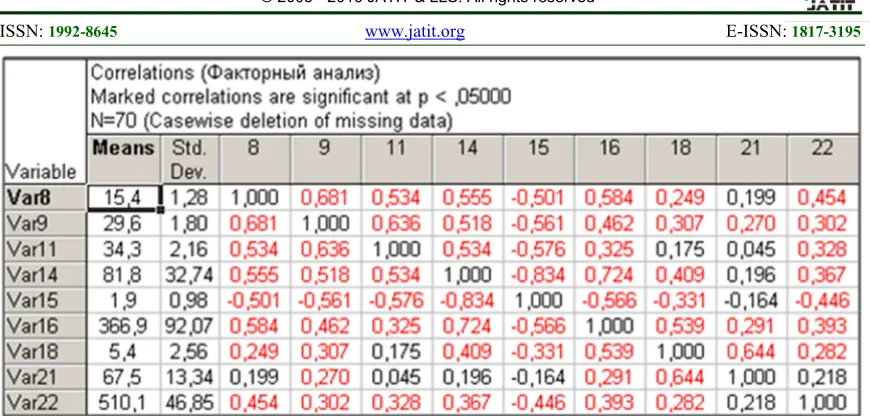Select the Var15 row header
This screenshot has width=870, height=416.
point(44,300)
